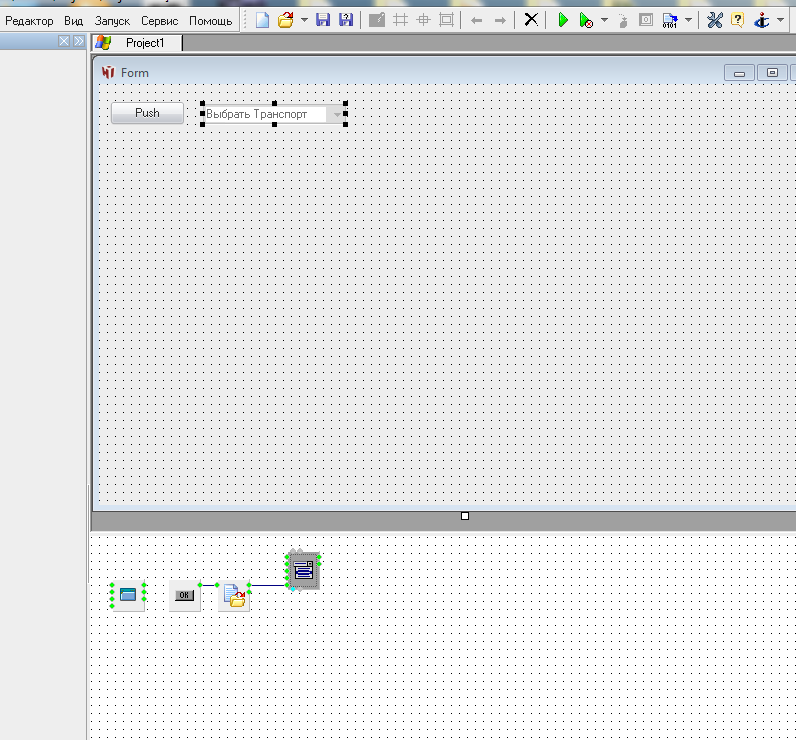Expand the dropdown beside the info icon
Image resolution: width=796 pixels, height=740 pixels.
coord(780,20)
